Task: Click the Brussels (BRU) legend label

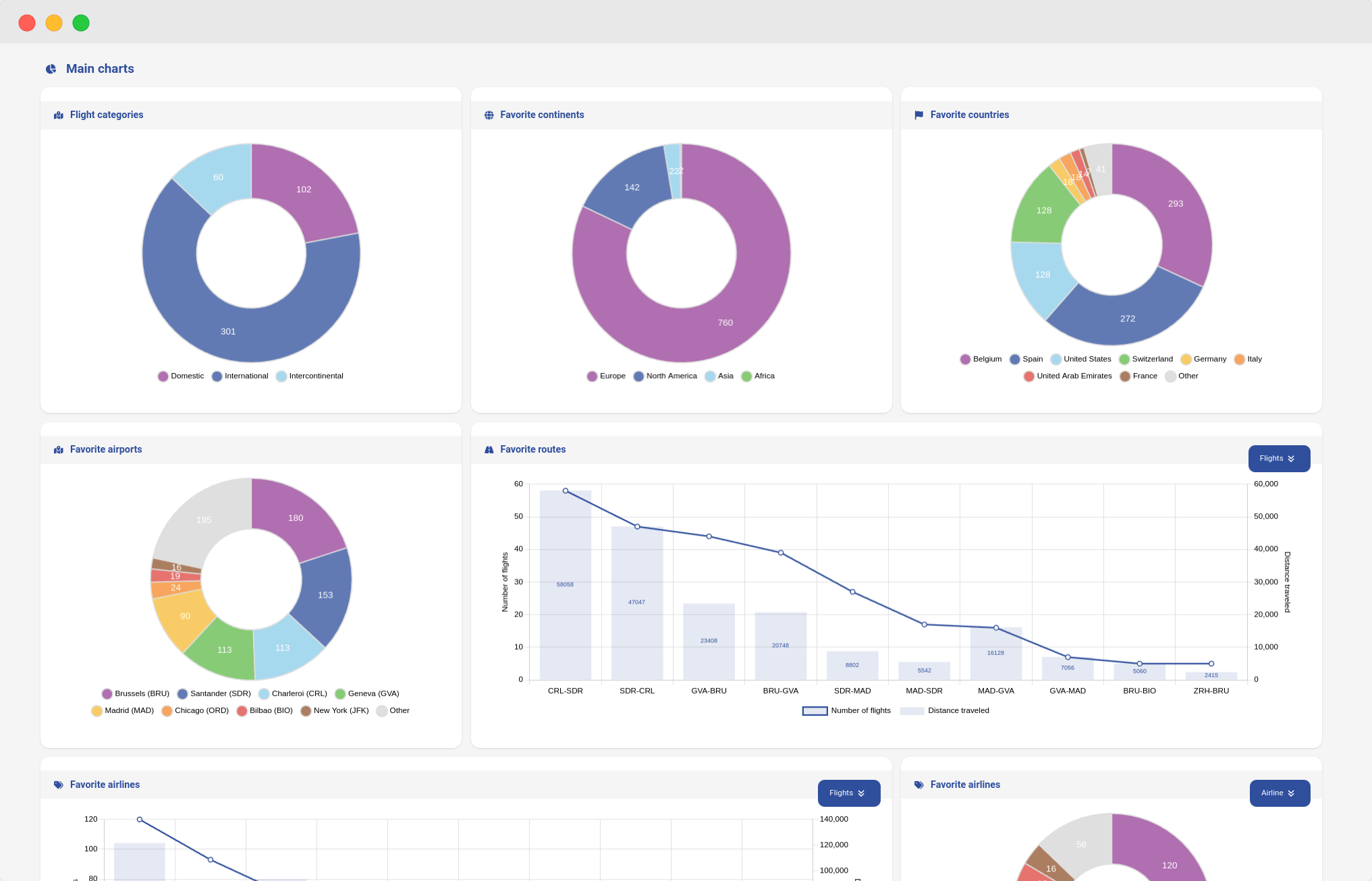Action: click(142, 694)
